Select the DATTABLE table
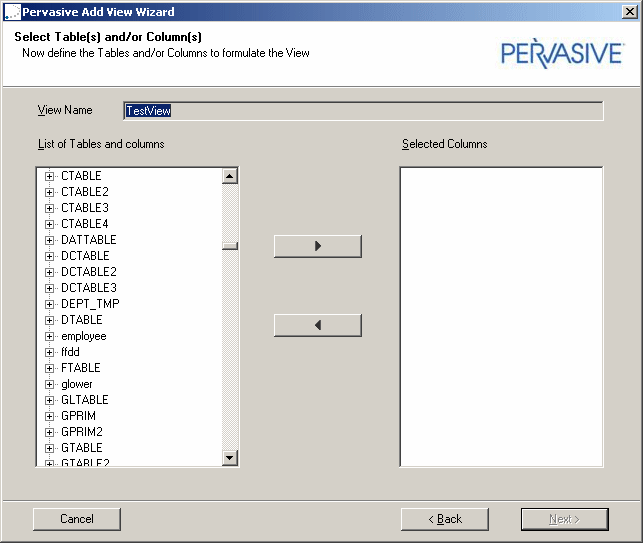The width and height of the screenshot is (643, 543). point(88,240)
